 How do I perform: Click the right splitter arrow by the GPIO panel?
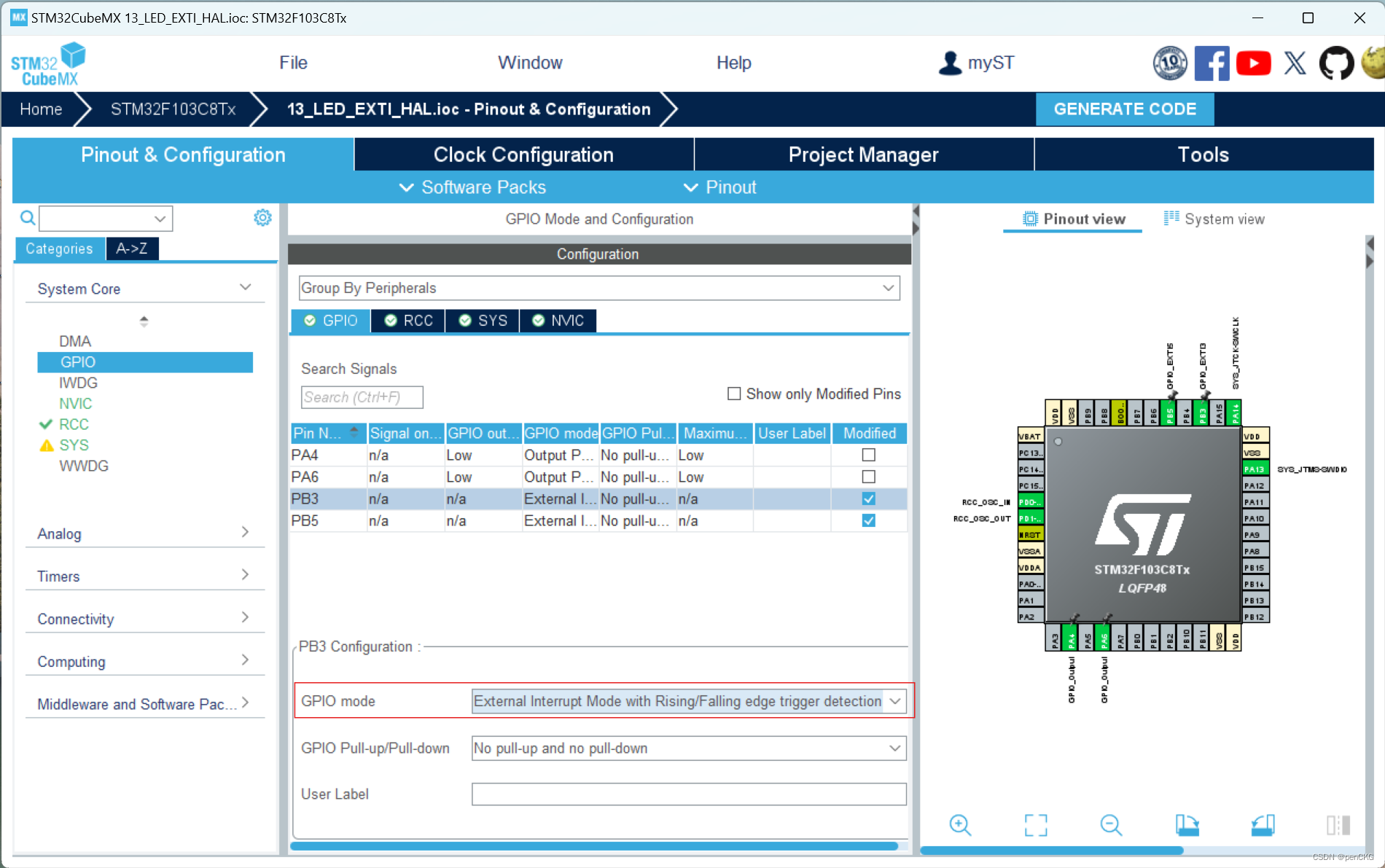point(916,228)
